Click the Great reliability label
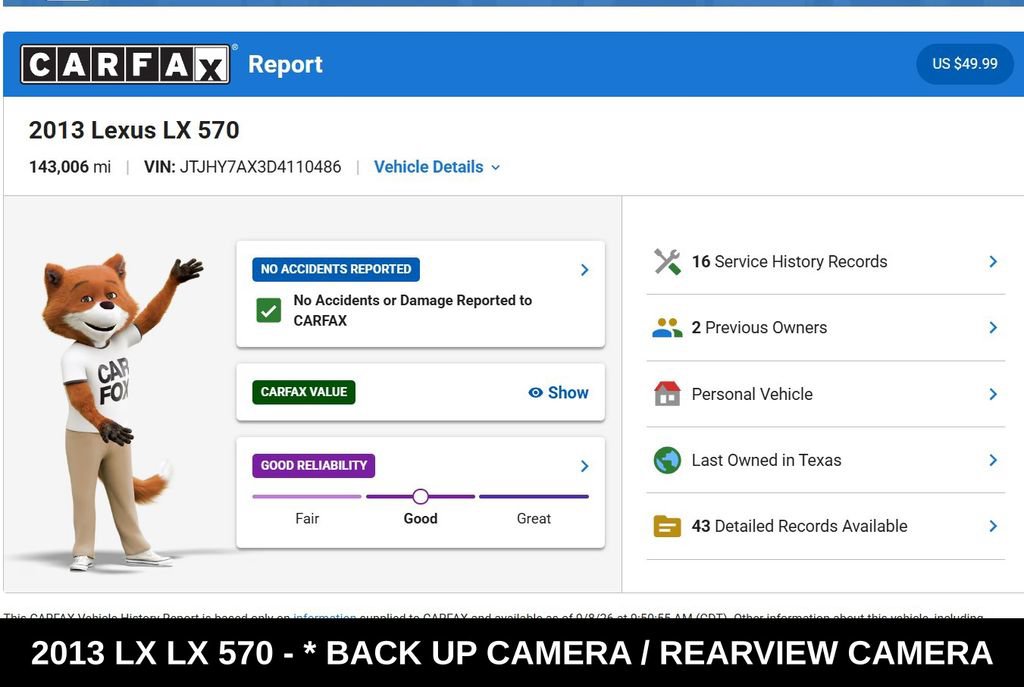 coord(534,519)
